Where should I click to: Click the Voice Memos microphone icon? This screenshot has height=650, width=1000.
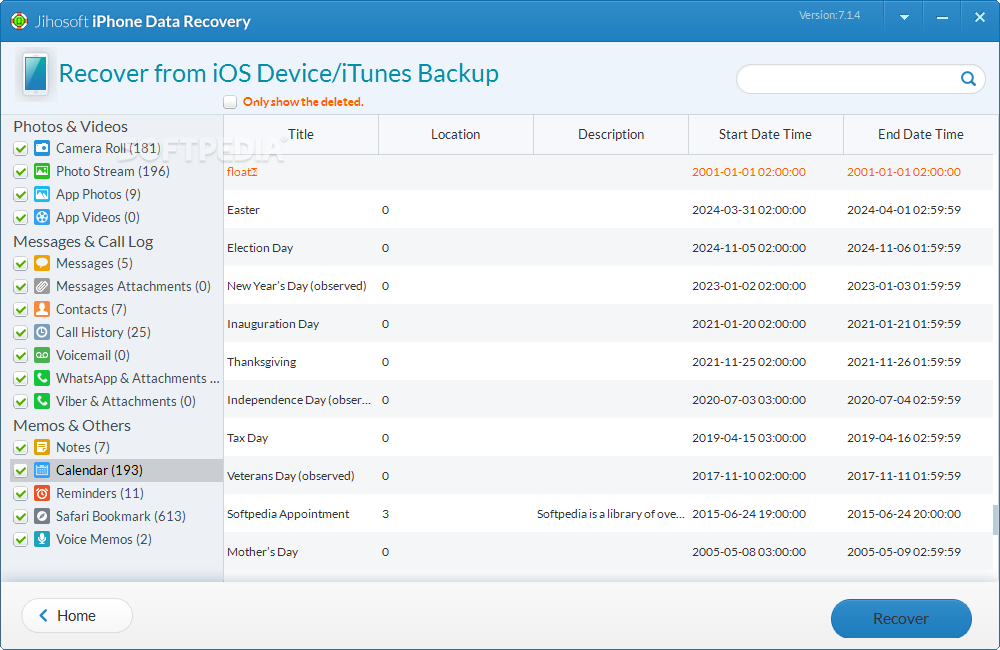click(x=42, y=539)
